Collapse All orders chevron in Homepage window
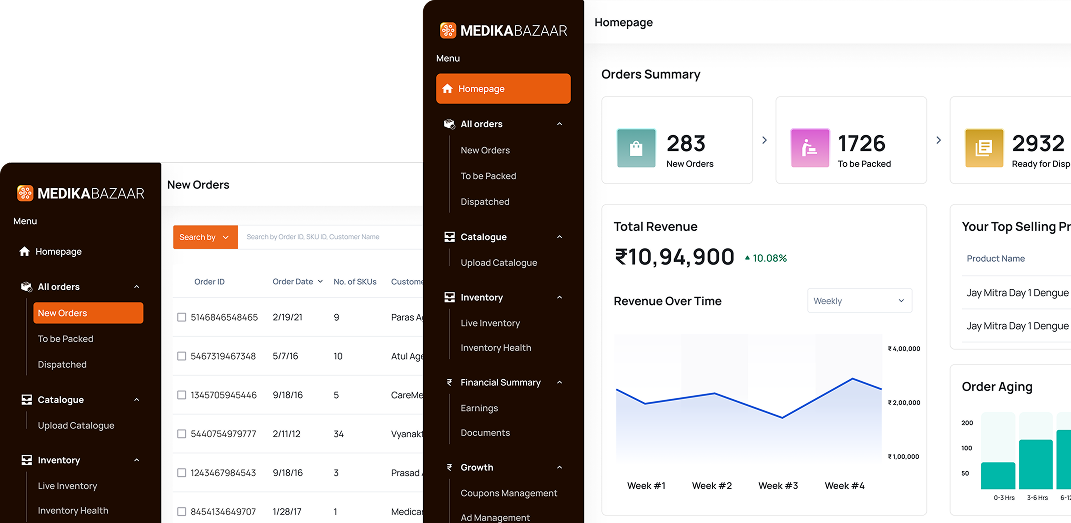 click(559, 124)
